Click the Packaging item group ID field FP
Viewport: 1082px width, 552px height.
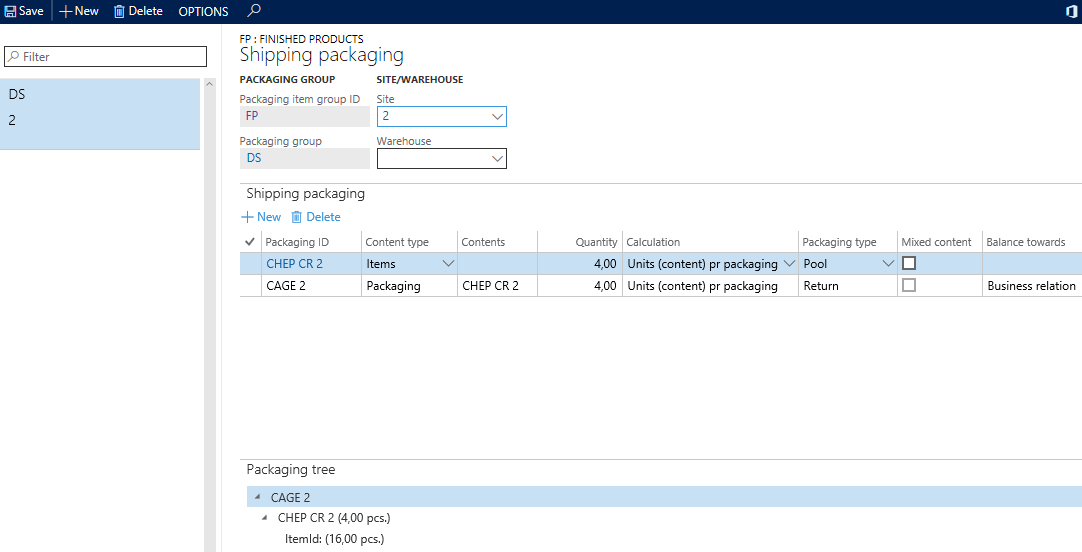pos(304,117)
